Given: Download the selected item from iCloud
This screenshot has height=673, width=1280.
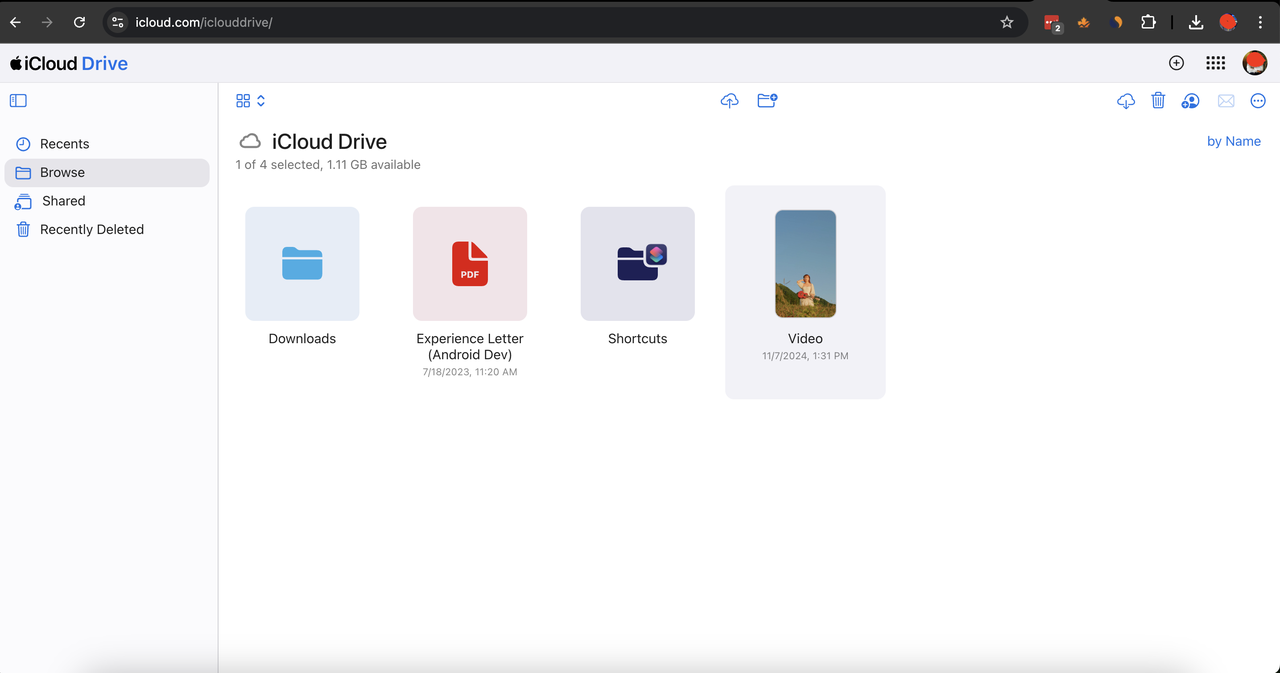Looking at the screenshot, I should pos(1126,101).
